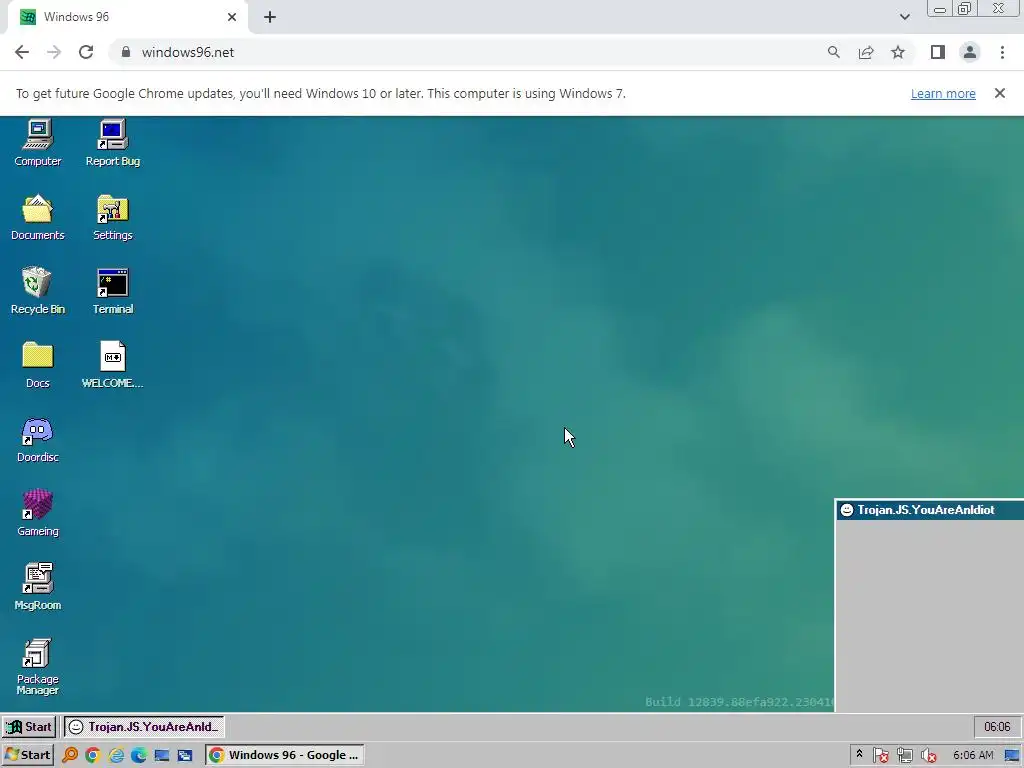Select the Documents folder icon
The image size is (1024, 768).
click(37, 217)
